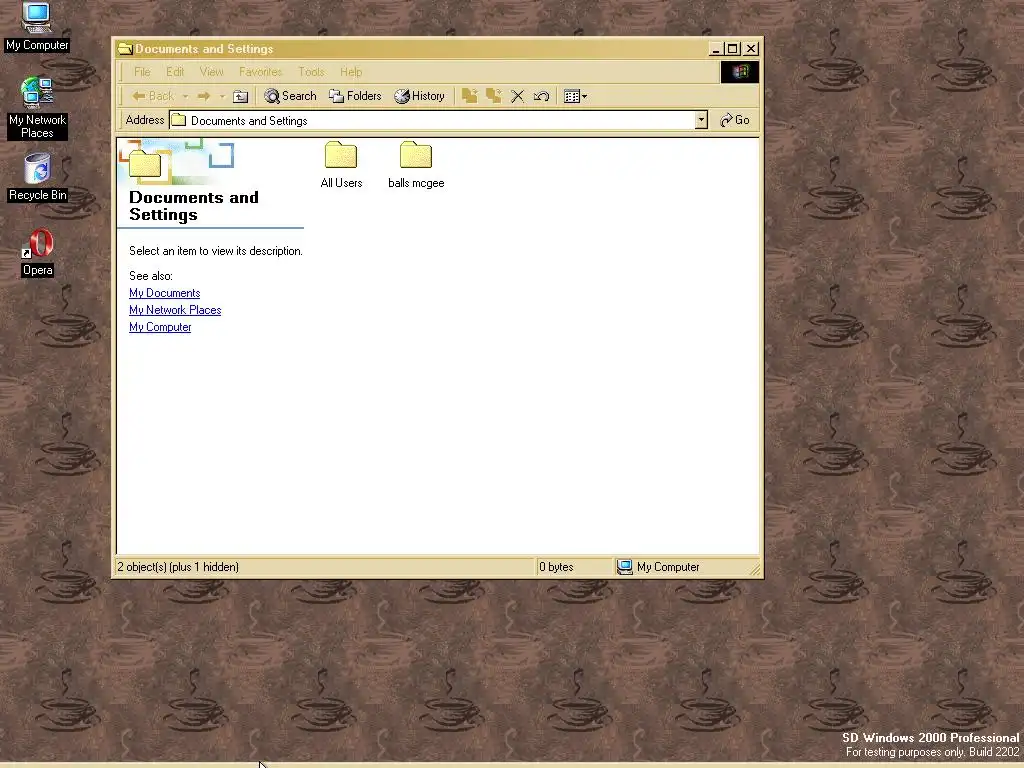Toggle the Folders pane
Image resolution: width=1024 pixels, height=768 pixels.
(x=355, y=96)
